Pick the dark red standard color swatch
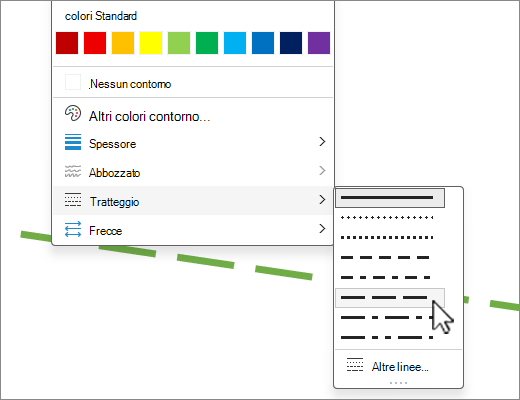The height and width of the screenshot is (400, 520). [67, 43]
